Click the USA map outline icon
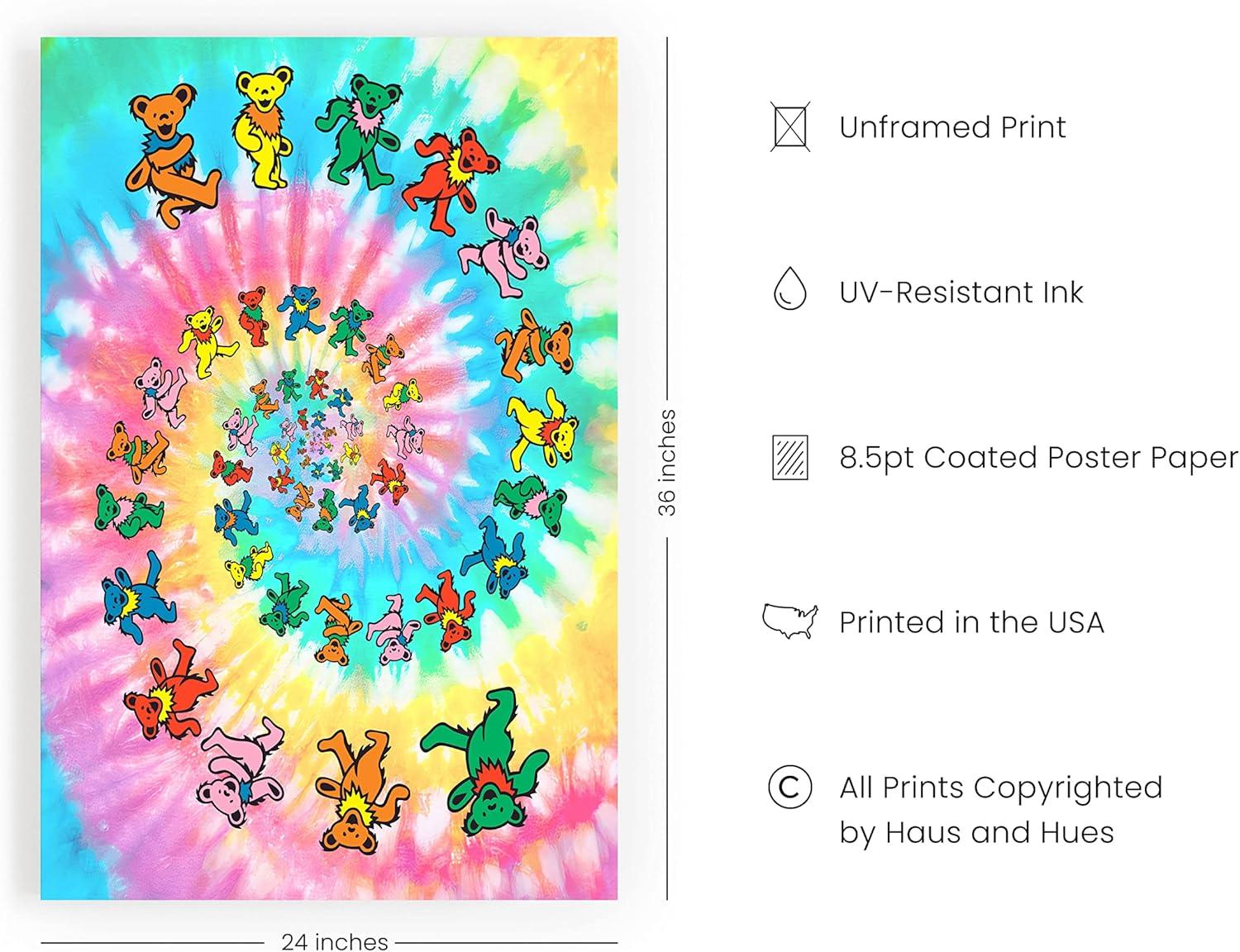The image size is (1240, 952). [x=789, y=621]
